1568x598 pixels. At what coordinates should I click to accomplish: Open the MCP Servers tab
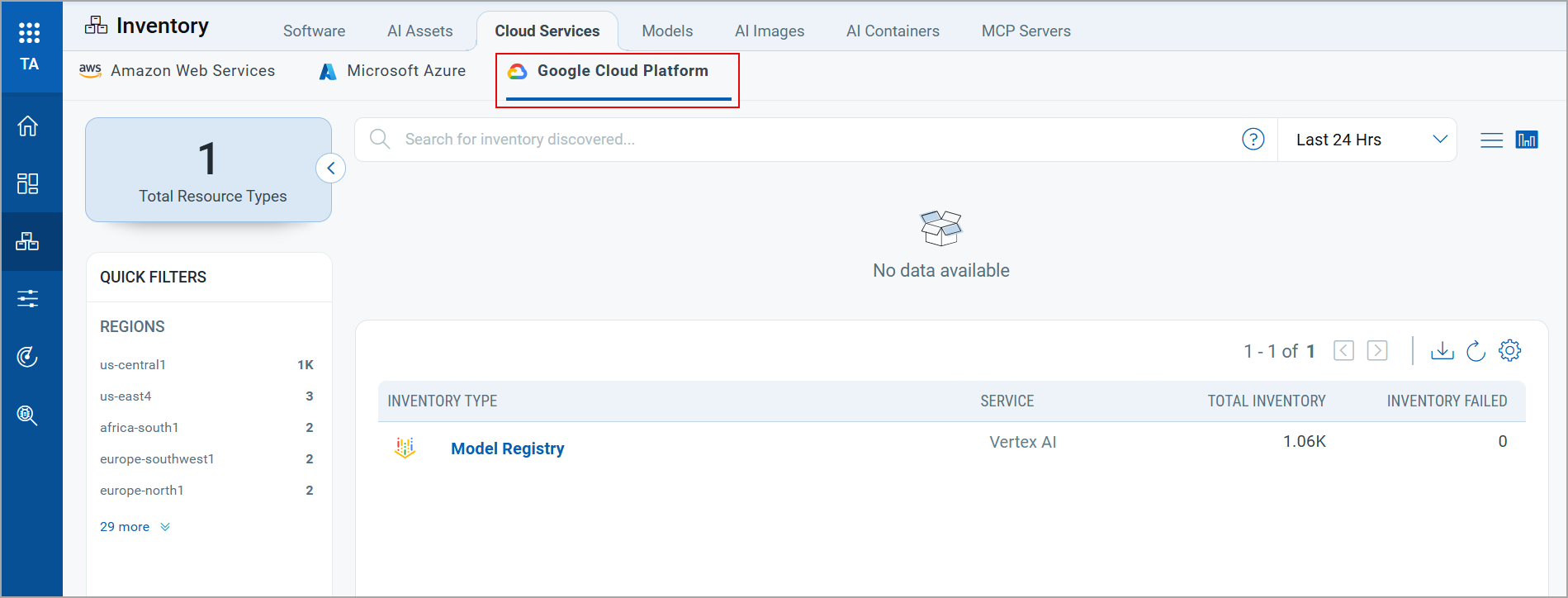1026,31
